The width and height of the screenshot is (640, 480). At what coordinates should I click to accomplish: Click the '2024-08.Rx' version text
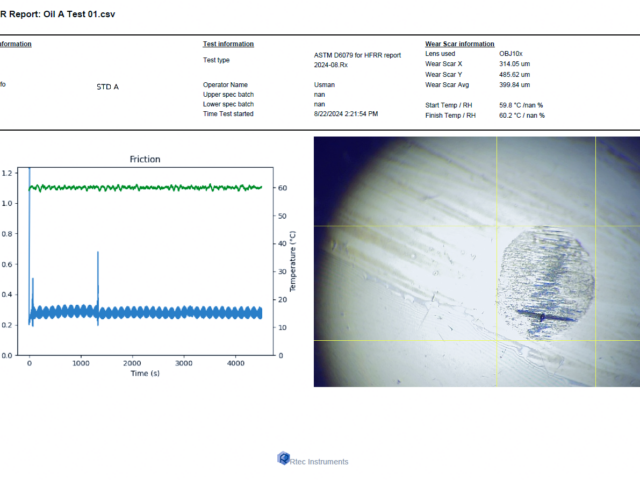click(331, 65)
